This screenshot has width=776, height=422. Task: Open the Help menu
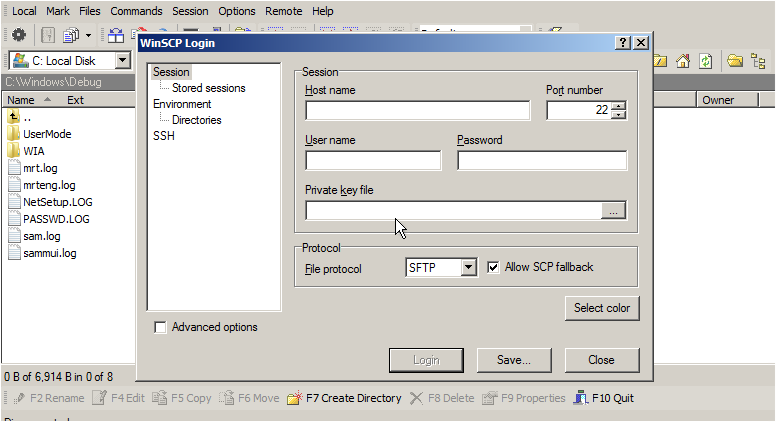coord(323,11)
